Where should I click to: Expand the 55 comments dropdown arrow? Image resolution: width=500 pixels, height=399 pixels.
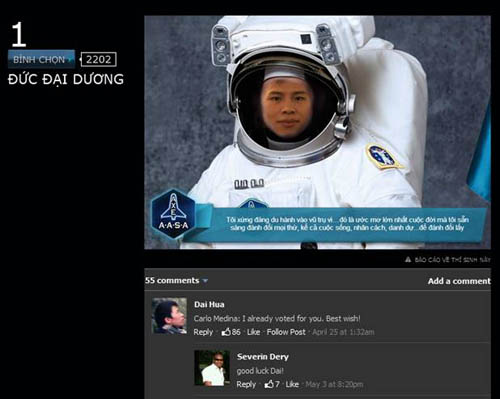[x=205, y=281]
